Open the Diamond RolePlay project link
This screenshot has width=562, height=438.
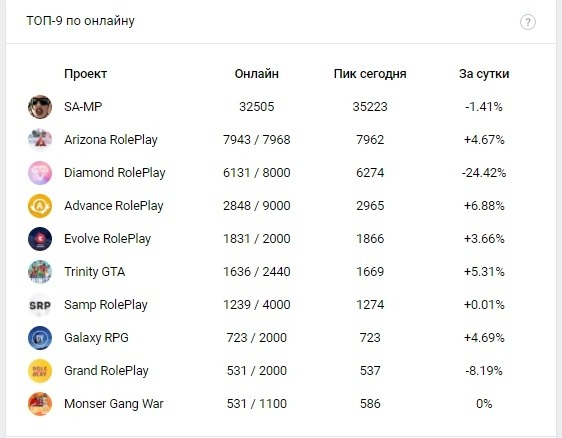[x=115, y=173]
